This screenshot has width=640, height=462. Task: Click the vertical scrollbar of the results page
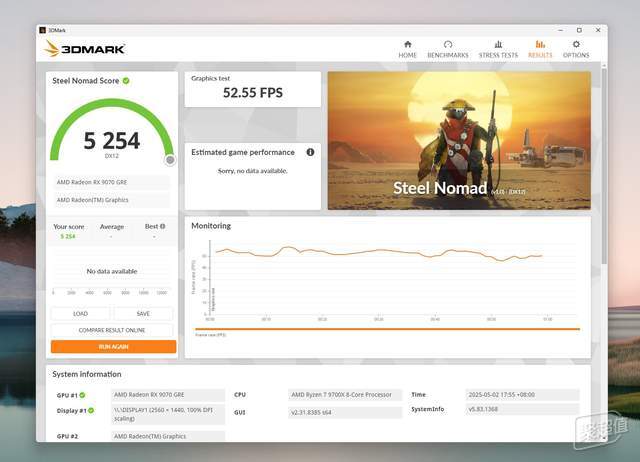pos(604,165)
